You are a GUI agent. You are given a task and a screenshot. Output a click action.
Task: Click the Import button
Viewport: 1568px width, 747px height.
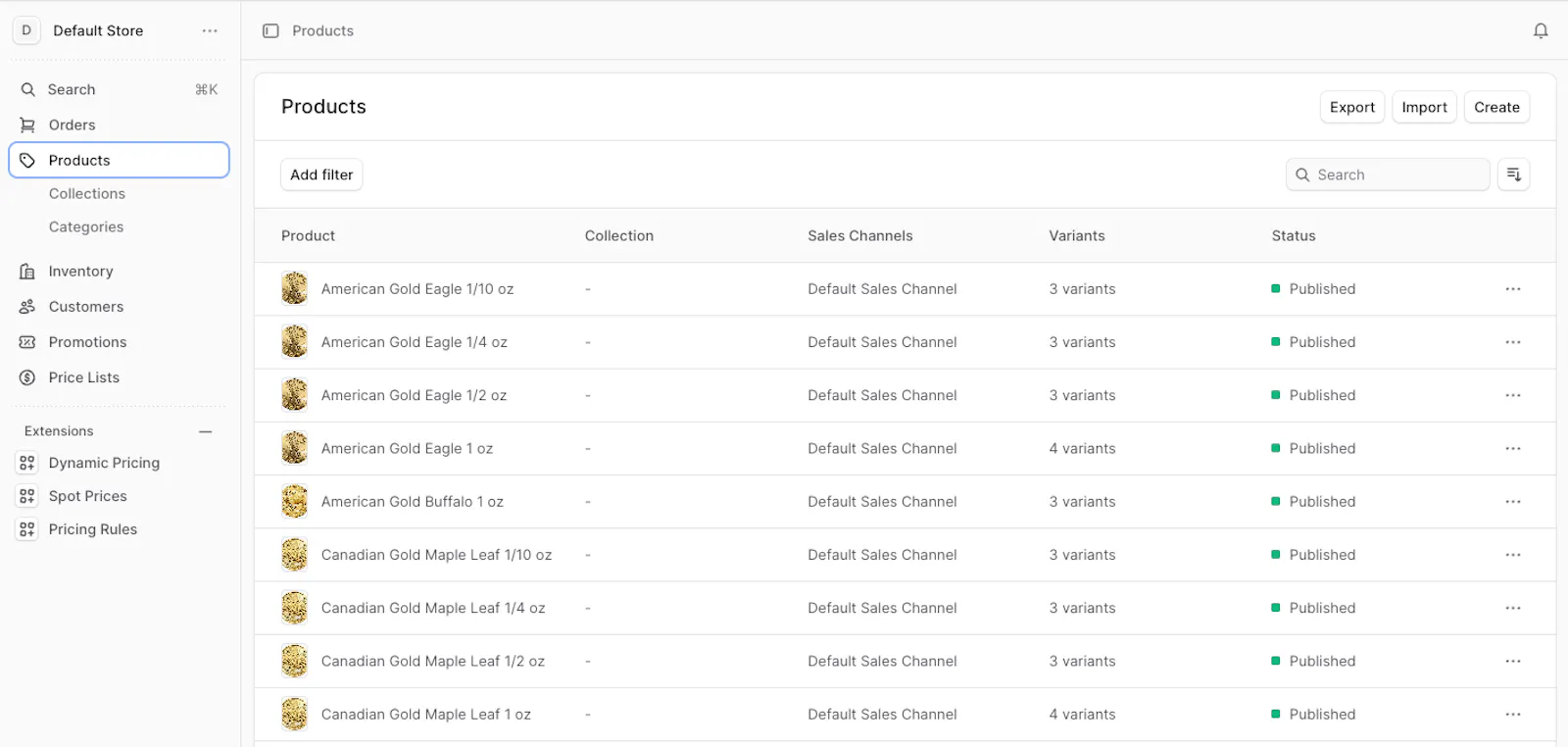tap(1424, 107)
